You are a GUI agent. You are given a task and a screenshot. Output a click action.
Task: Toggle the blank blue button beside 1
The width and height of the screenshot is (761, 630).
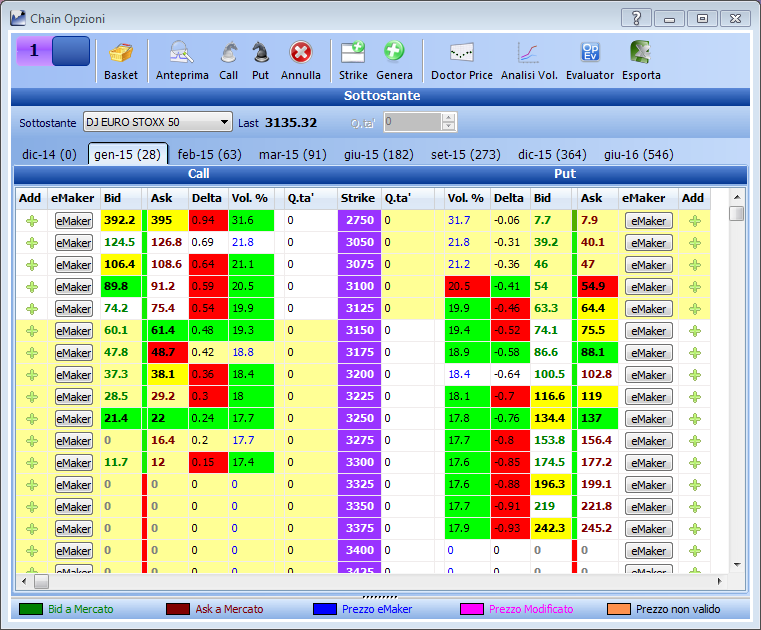pyautogui.click(x=71, y=51)
